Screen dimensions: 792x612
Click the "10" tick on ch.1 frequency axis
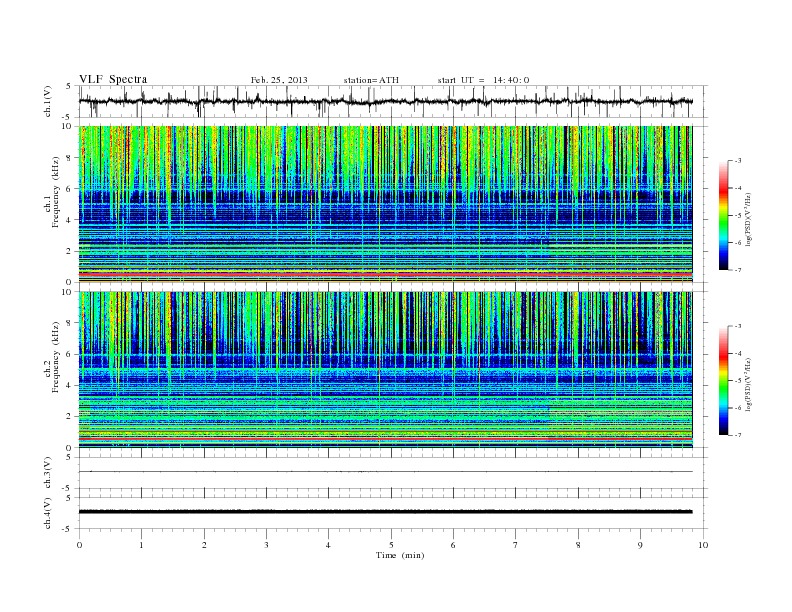[67, 126]
